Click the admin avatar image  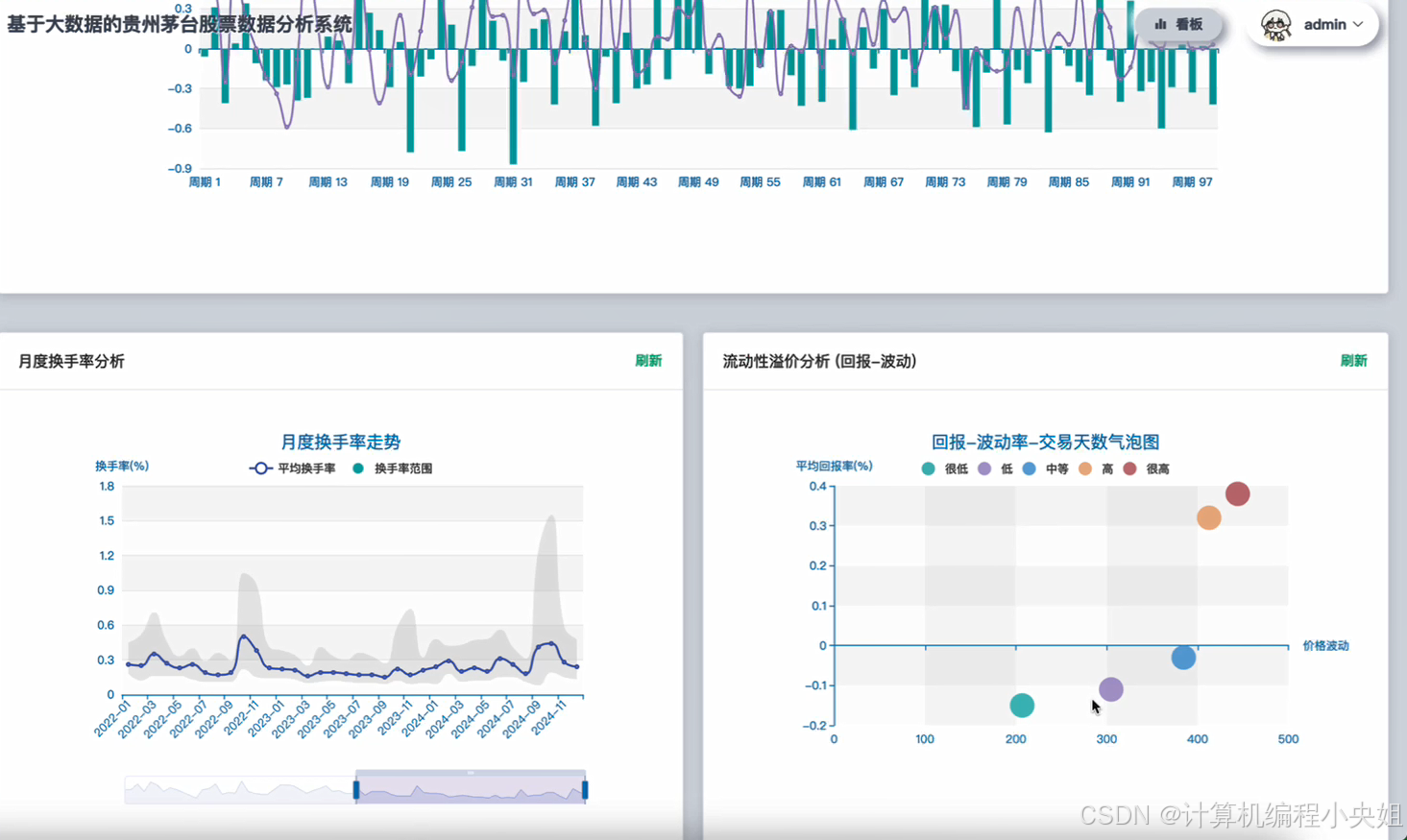[x=1276, y=25]
